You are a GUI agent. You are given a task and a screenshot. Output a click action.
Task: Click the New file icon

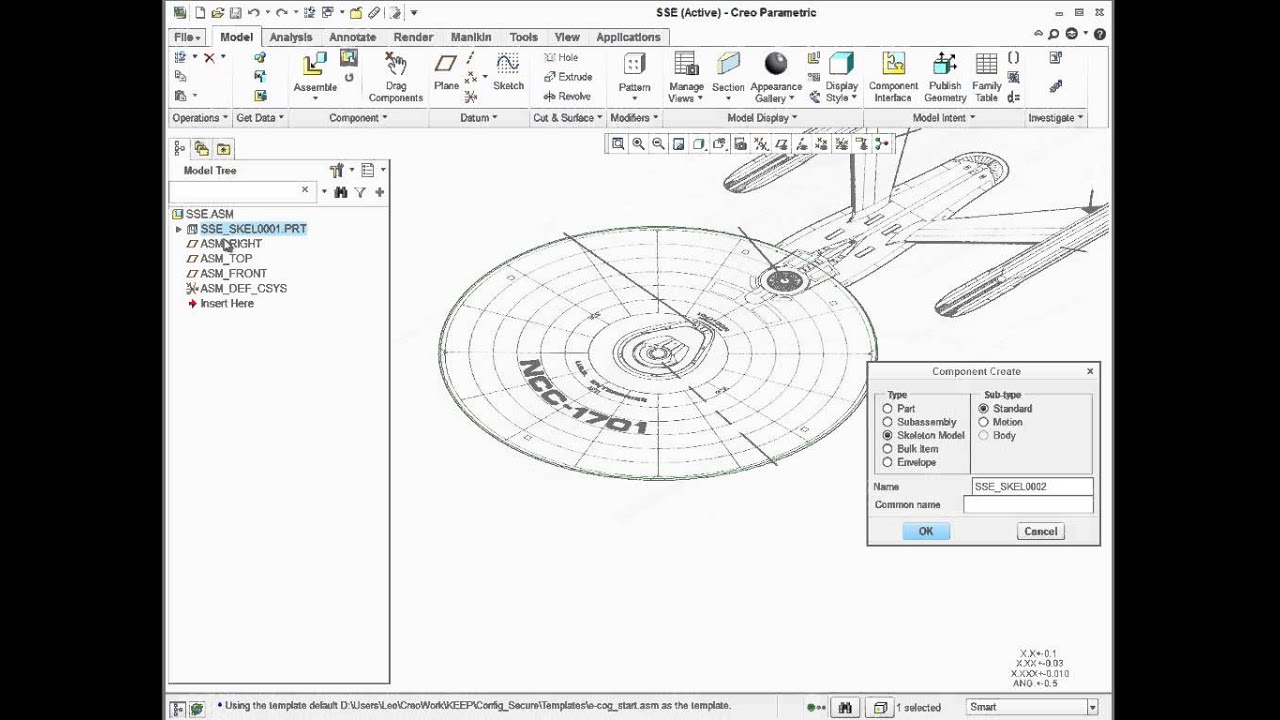coord(200,13)
